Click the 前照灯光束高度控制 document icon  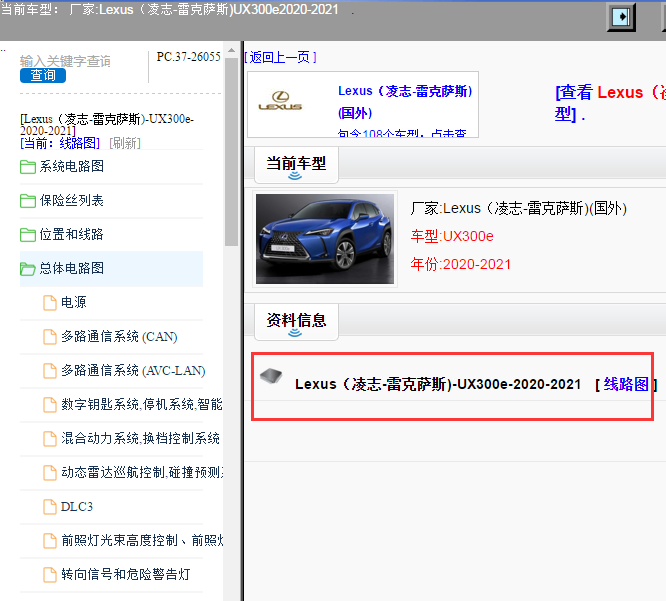[50, 541]
